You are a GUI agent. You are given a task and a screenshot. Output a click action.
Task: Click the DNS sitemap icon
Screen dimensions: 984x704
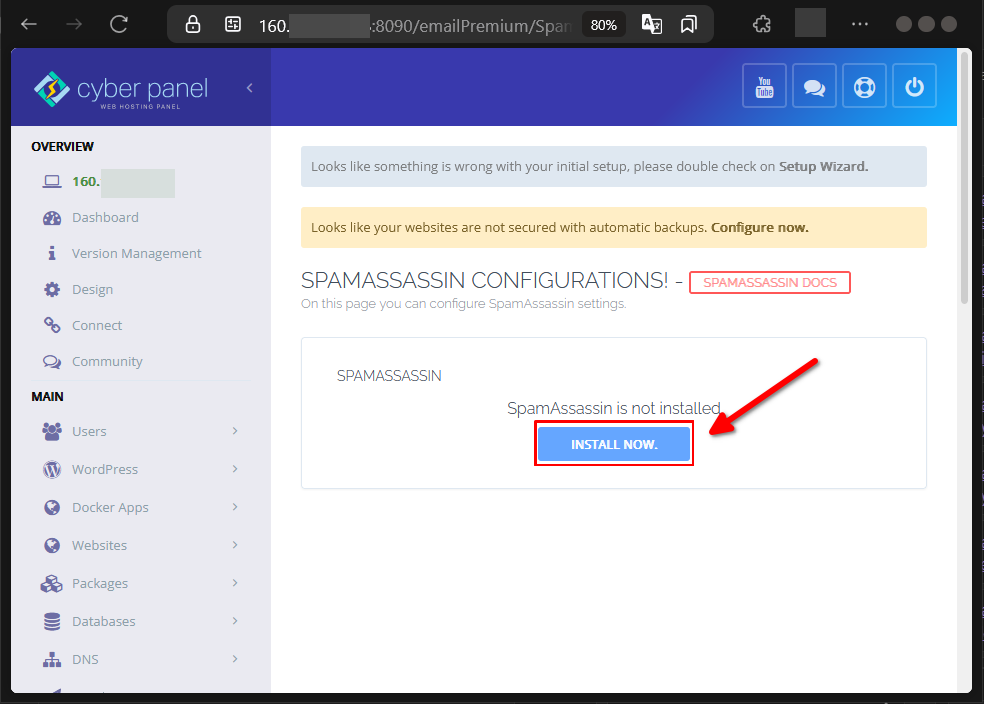point(52,660)
